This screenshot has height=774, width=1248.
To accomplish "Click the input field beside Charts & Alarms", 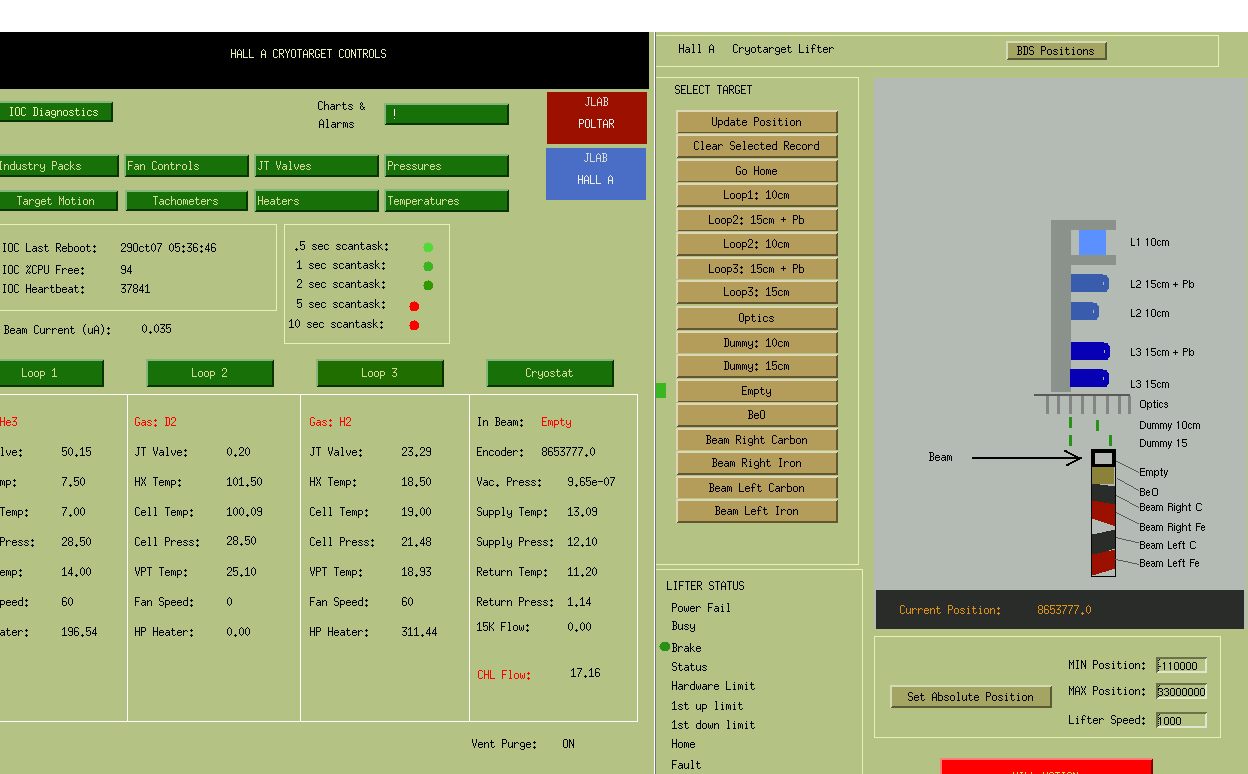I will point(446,114).
